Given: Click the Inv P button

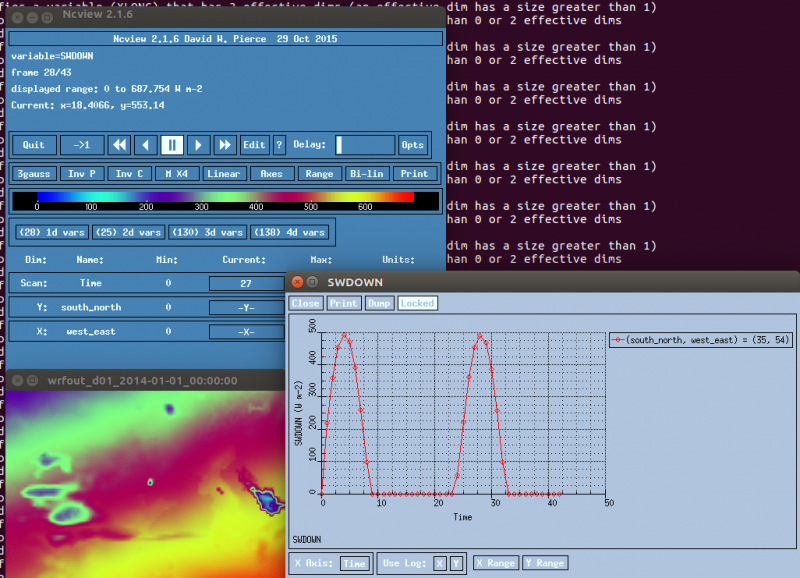Looking at the screenshot, I should tap(82, 173).
